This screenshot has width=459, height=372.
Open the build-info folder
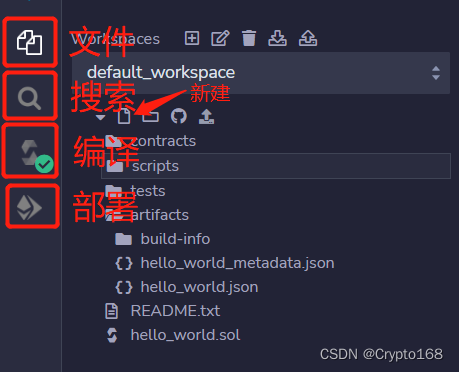tap(163, 239)
